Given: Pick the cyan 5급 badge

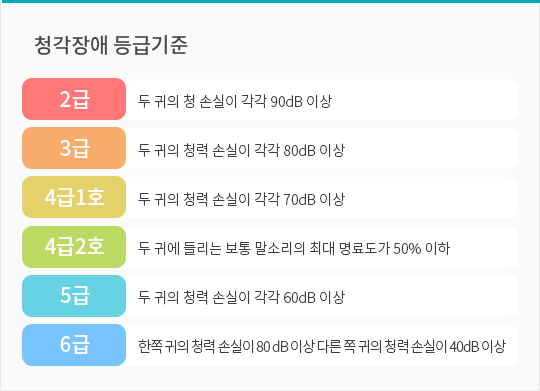Looking at the screenshot, I should (x=74, y=296).
